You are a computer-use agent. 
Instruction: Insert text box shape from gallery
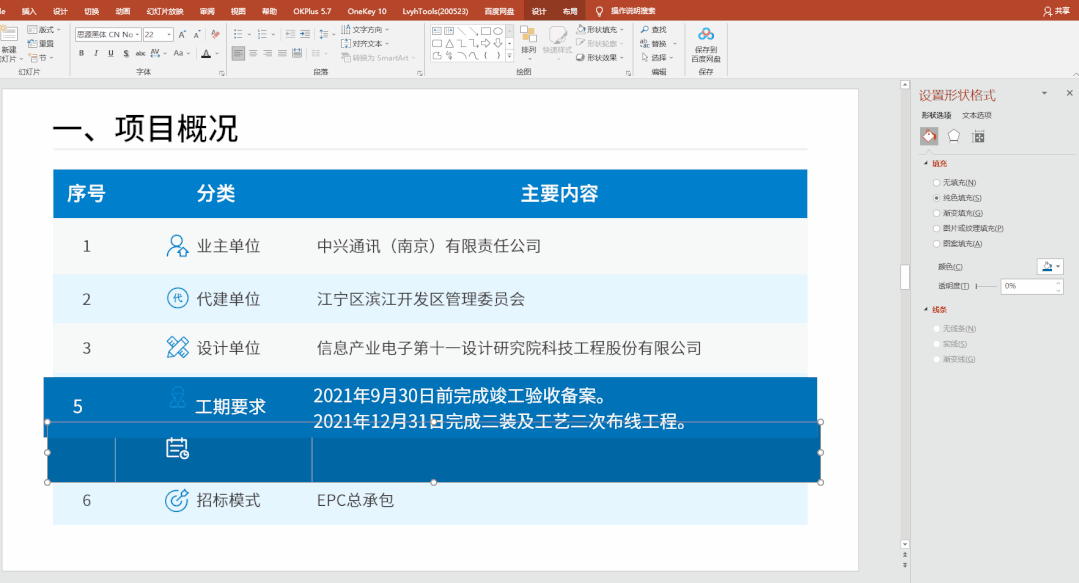(x=437, y=31)
